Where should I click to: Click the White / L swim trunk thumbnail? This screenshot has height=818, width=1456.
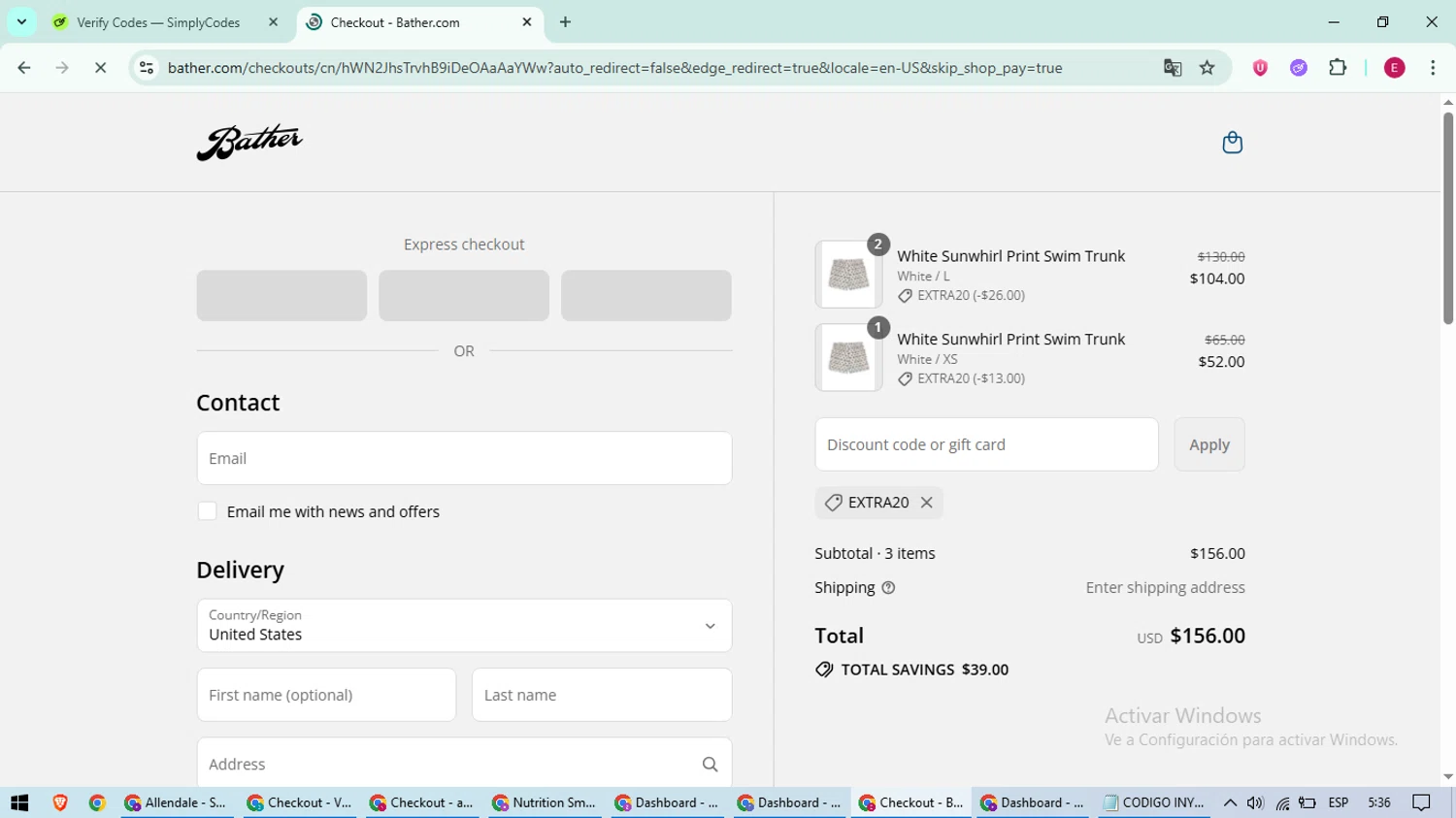848,275
